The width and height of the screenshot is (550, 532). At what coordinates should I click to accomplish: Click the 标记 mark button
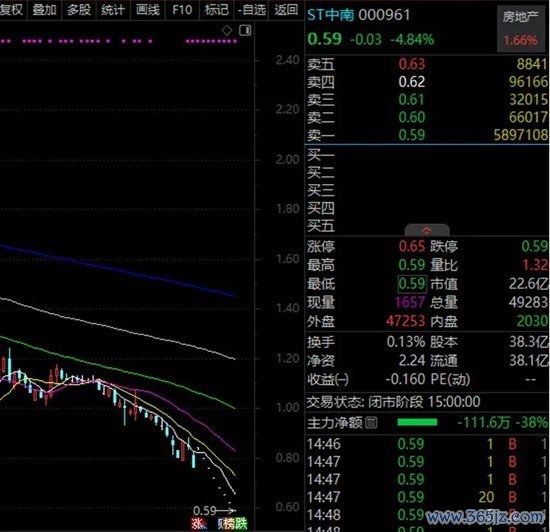tap(216, 10)
